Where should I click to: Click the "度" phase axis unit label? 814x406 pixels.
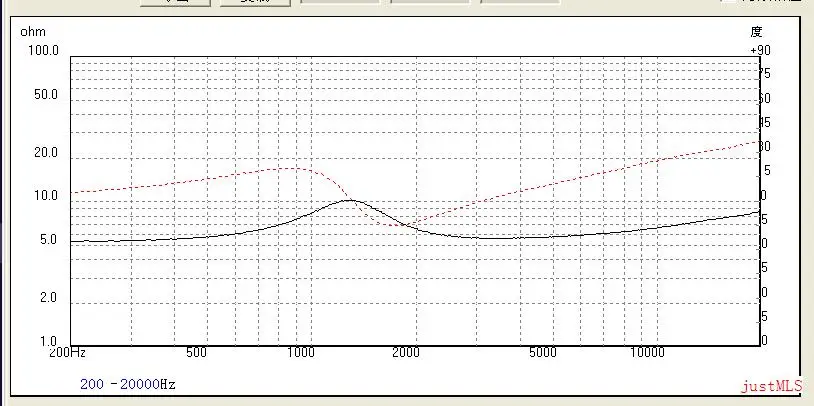click(756, 32)
